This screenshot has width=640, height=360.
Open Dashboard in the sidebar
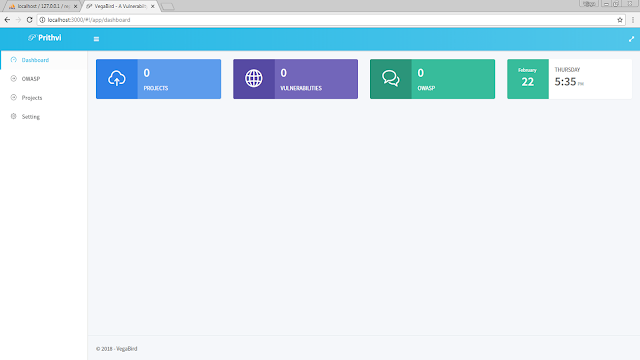pos(44,60)
